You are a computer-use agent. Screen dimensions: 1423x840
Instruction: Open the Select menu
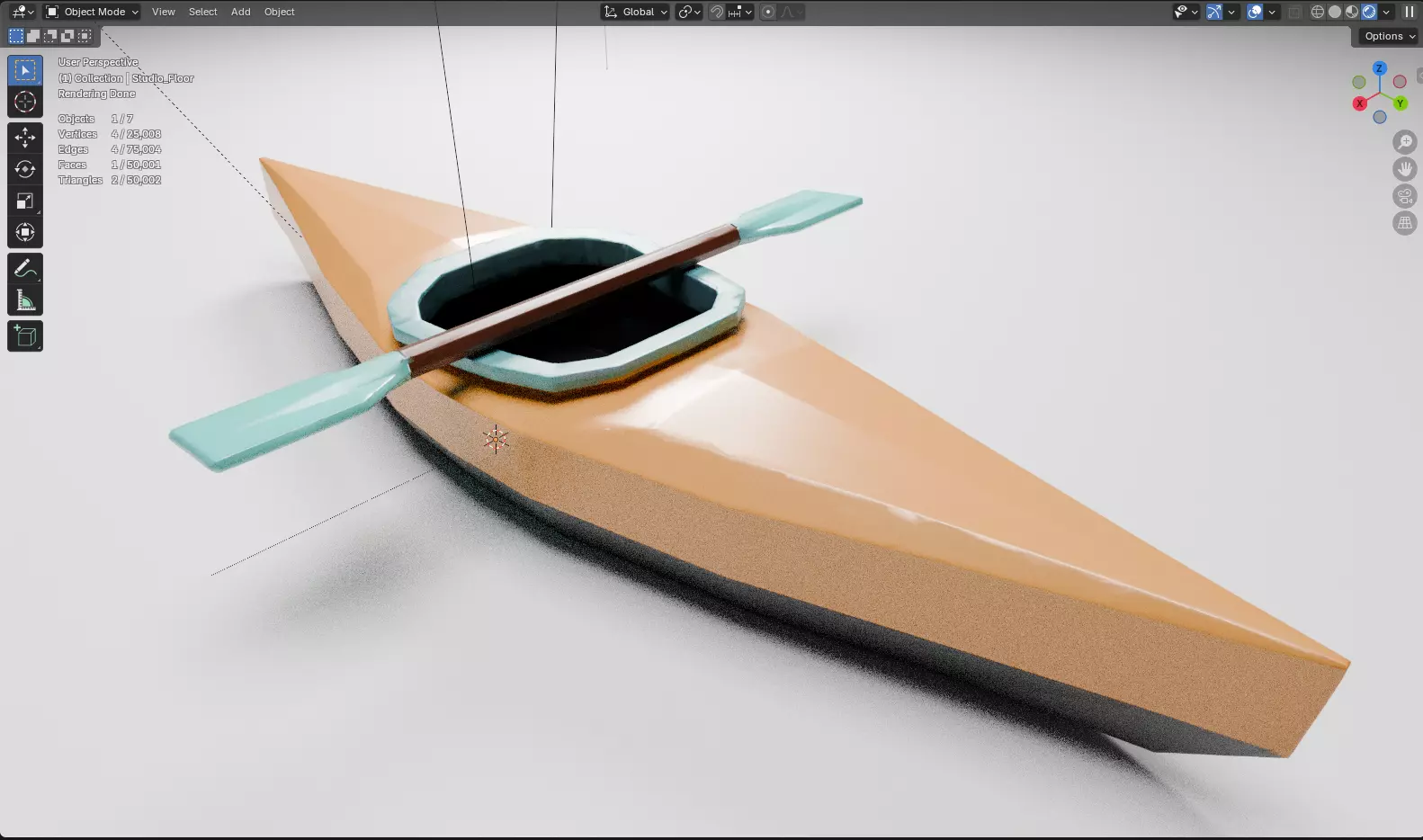pos(203,12)
